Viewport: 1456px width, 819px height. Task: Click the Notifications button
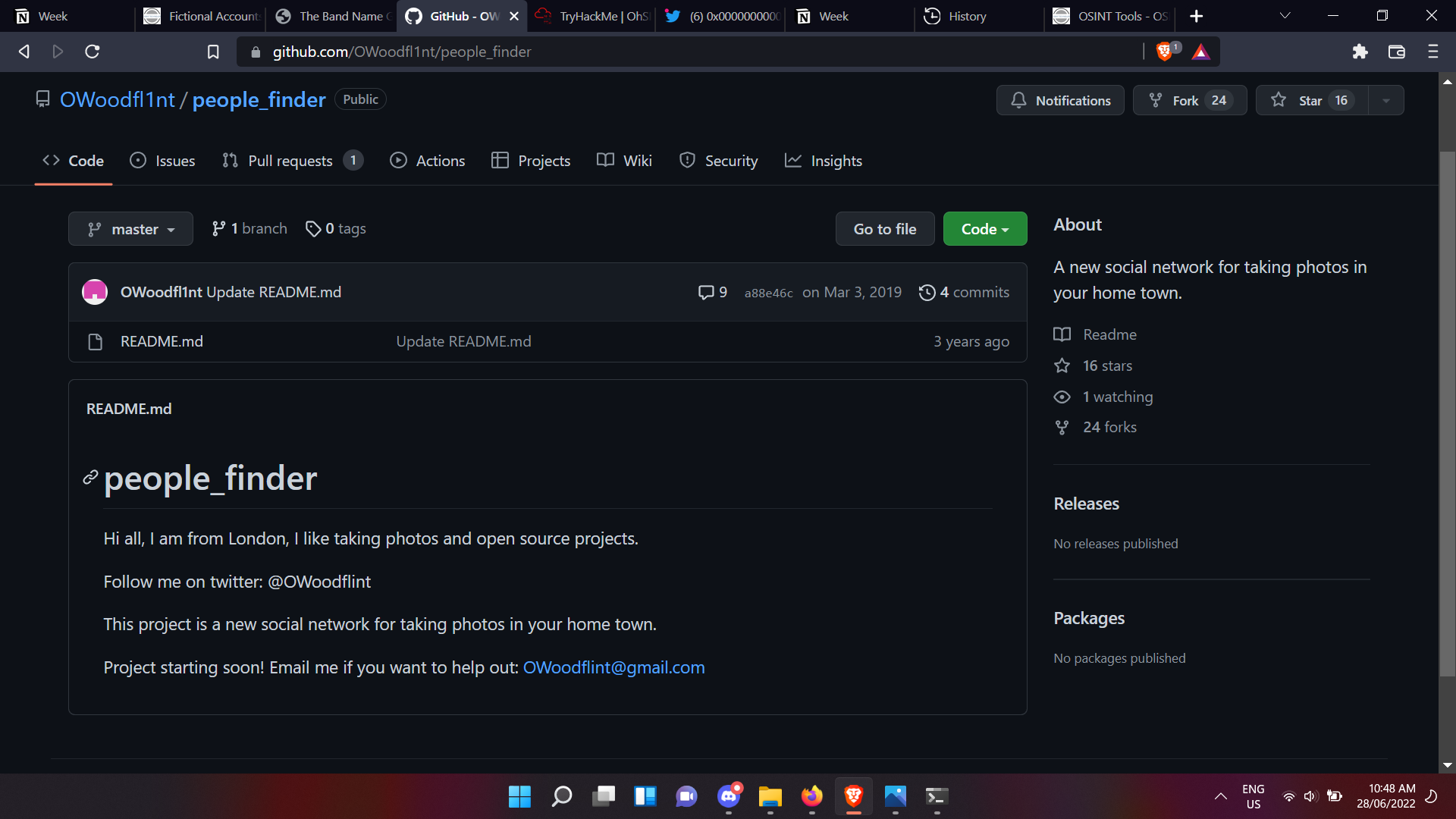(1060, 100)
